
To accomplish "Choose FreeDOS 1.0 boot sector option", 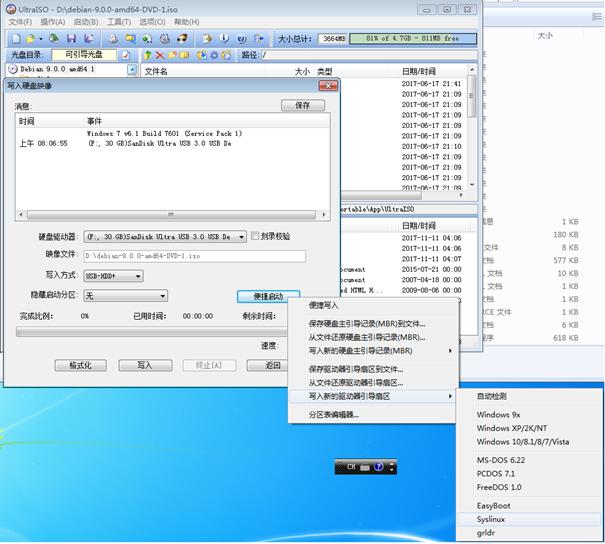I will [x=529, y=487].
